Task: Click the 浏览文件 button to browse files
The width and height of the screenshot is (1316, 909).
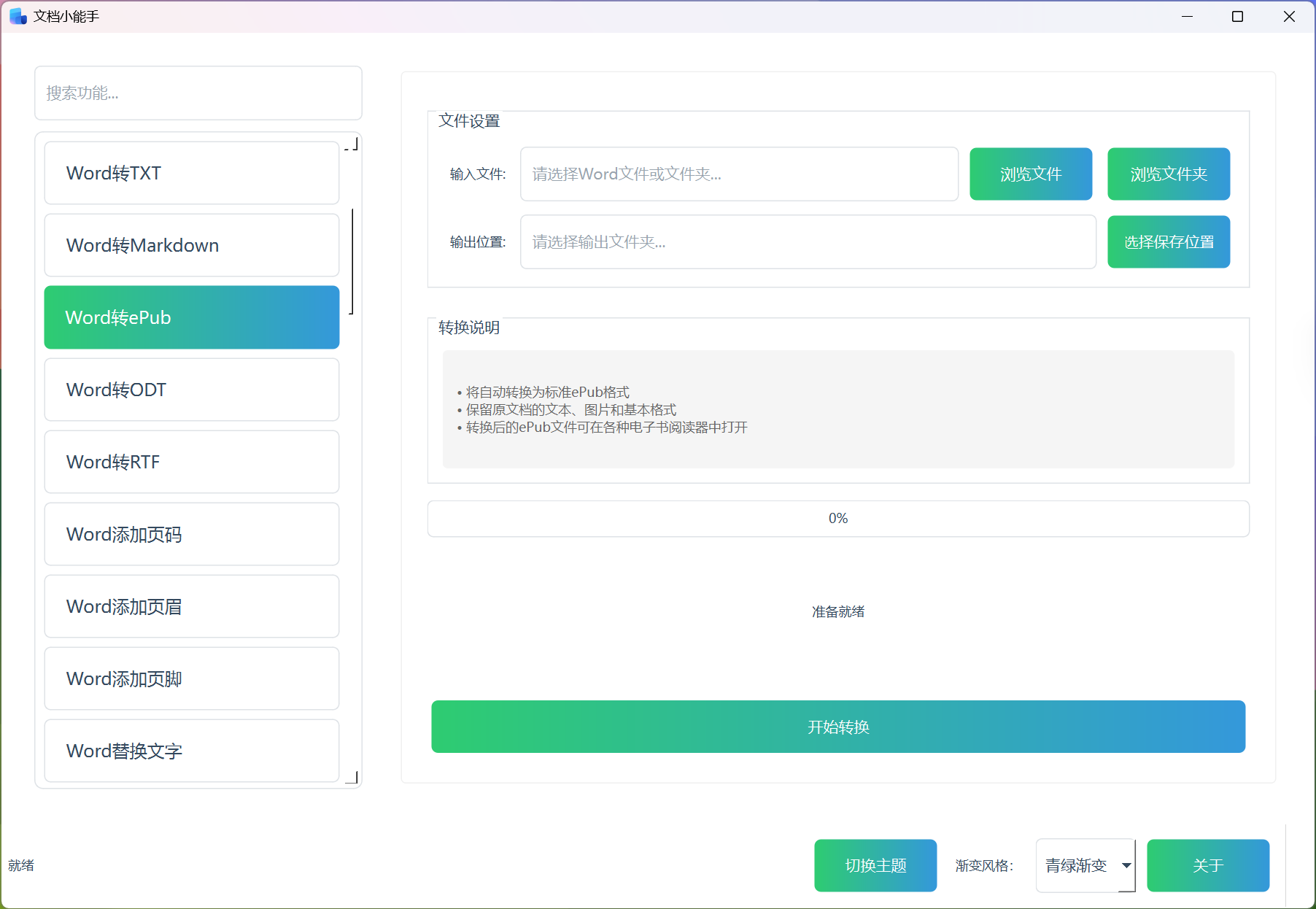Action: point(1030,174)
